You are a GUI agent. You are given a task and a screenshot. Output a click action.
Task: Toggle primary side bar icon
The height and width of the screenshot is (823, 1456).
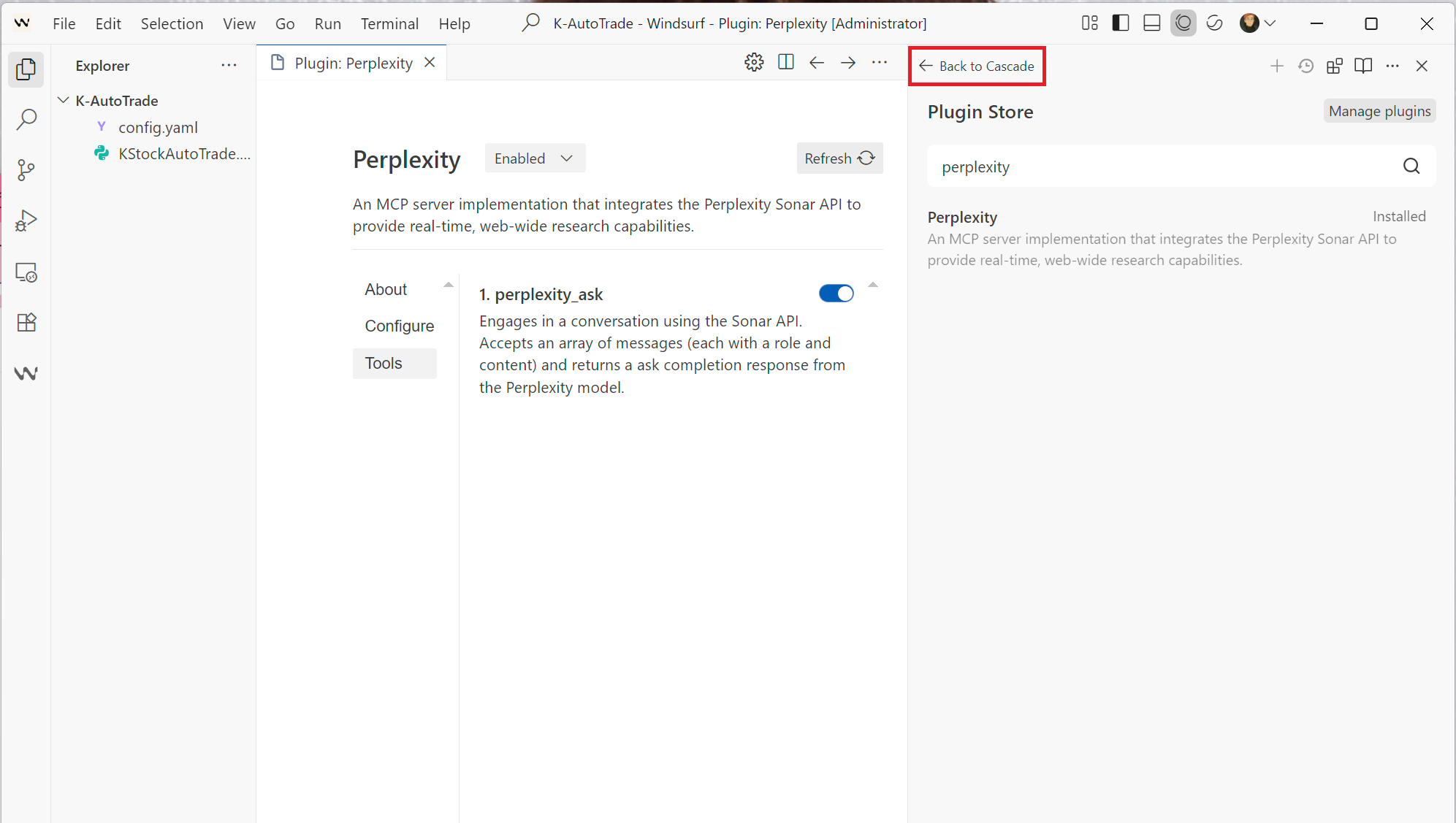click(1121, 23)
